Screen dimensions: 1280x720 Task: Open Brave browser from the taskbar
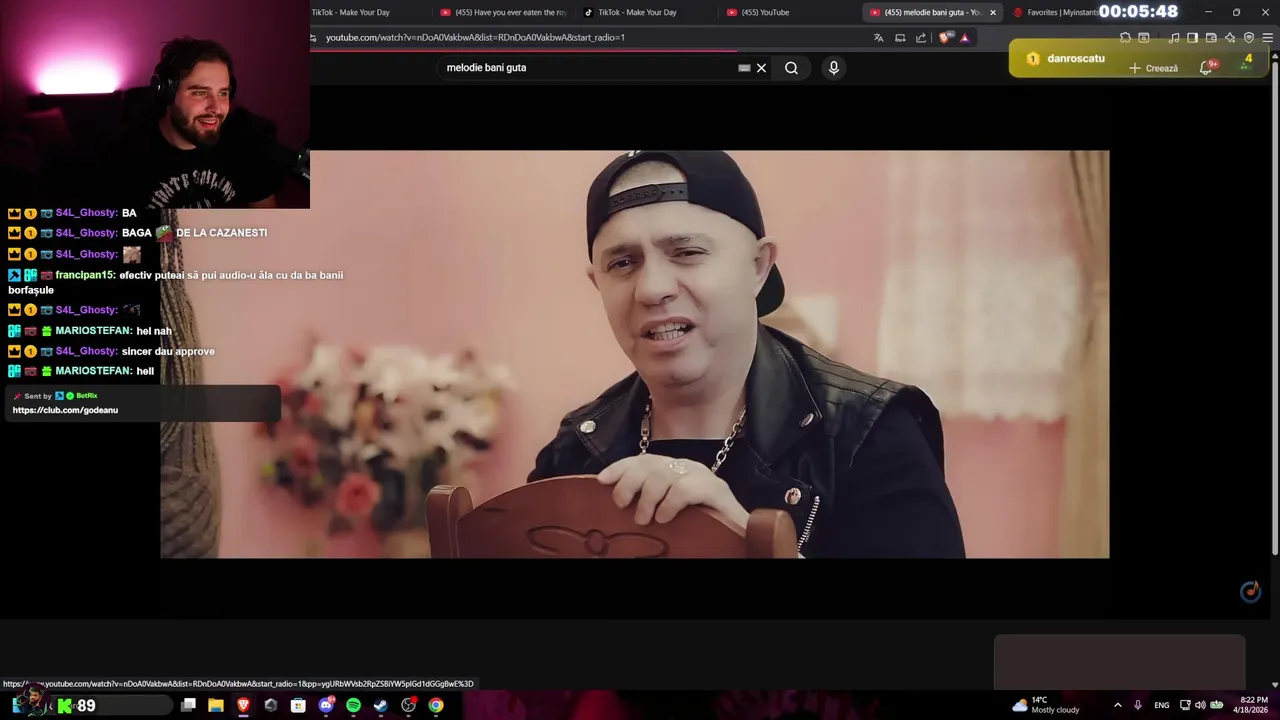243,705
